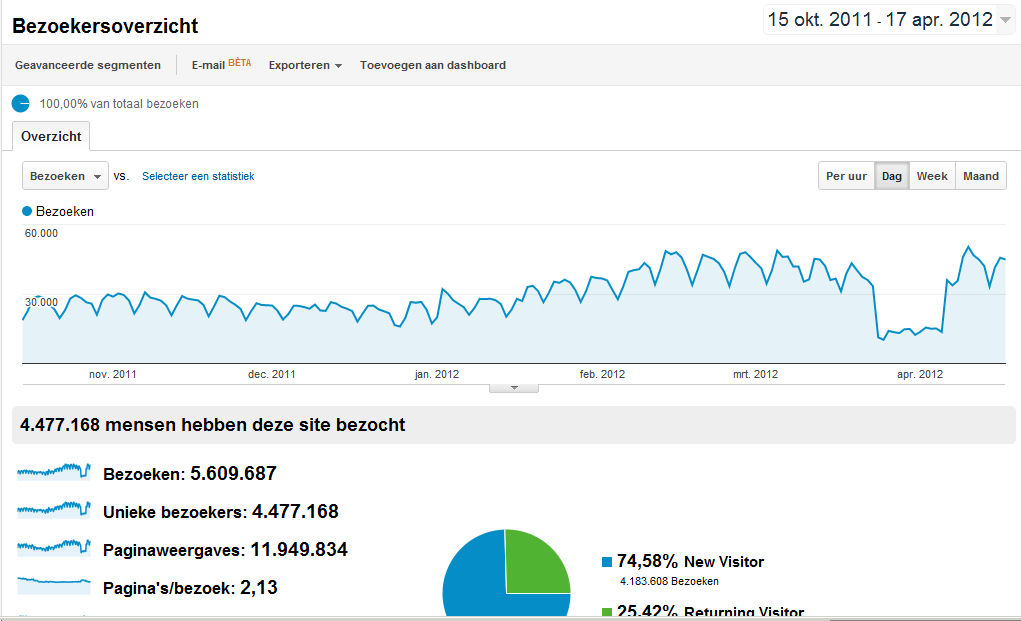Collapse the chart with the bottom arrow handle

tap(514, 388)
